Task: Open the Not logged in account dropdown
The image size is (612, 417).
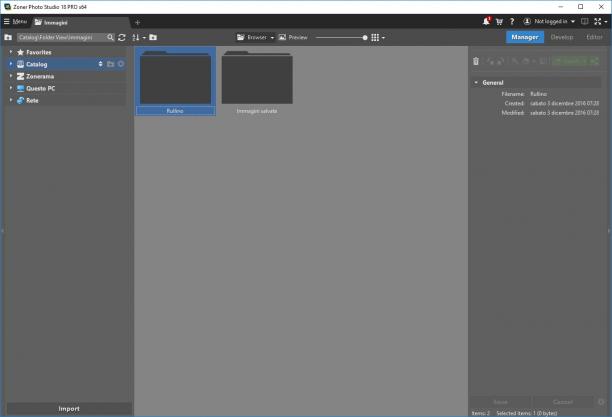Action: [549, 22]
